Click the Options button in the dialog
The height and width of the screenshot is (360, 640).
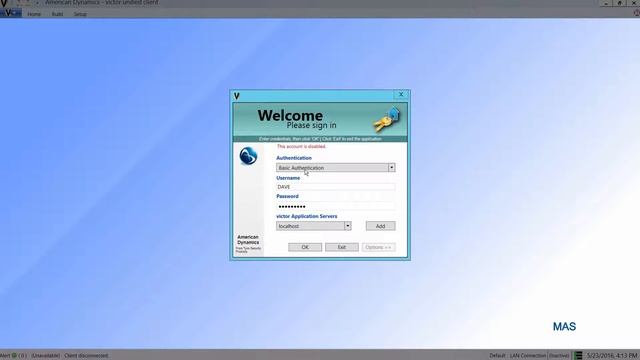point(378,247)
